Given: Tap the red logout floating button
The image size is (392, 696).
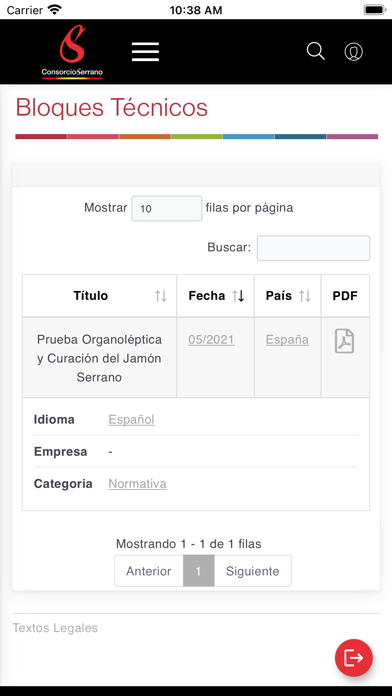Looking at the screenshot, I should pyautogui.click(x=354, y=658).
